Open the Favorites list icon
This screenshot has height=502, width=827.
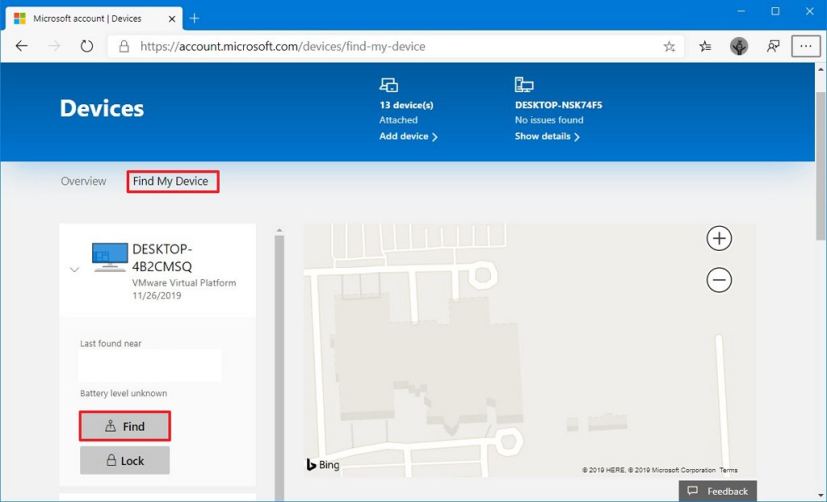705,46
